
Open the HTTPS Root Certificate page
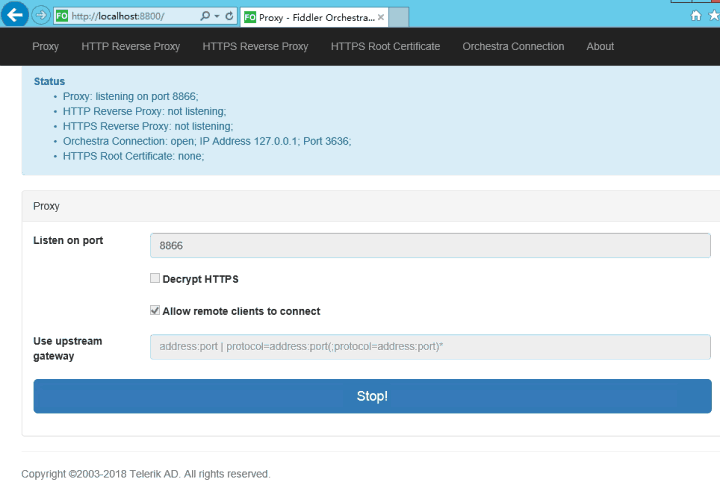pos(385,46)
